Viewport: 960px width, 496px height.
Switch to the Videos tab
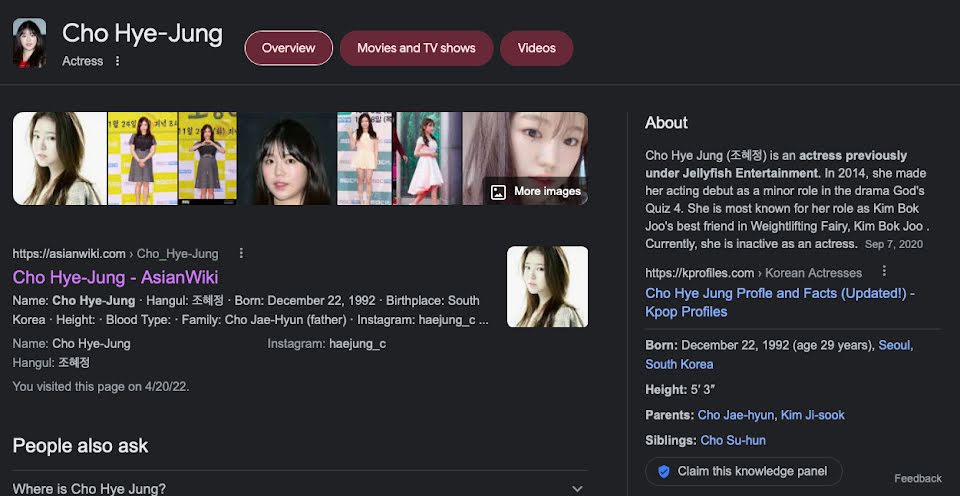pyautogui.click(x=536, y=48)
